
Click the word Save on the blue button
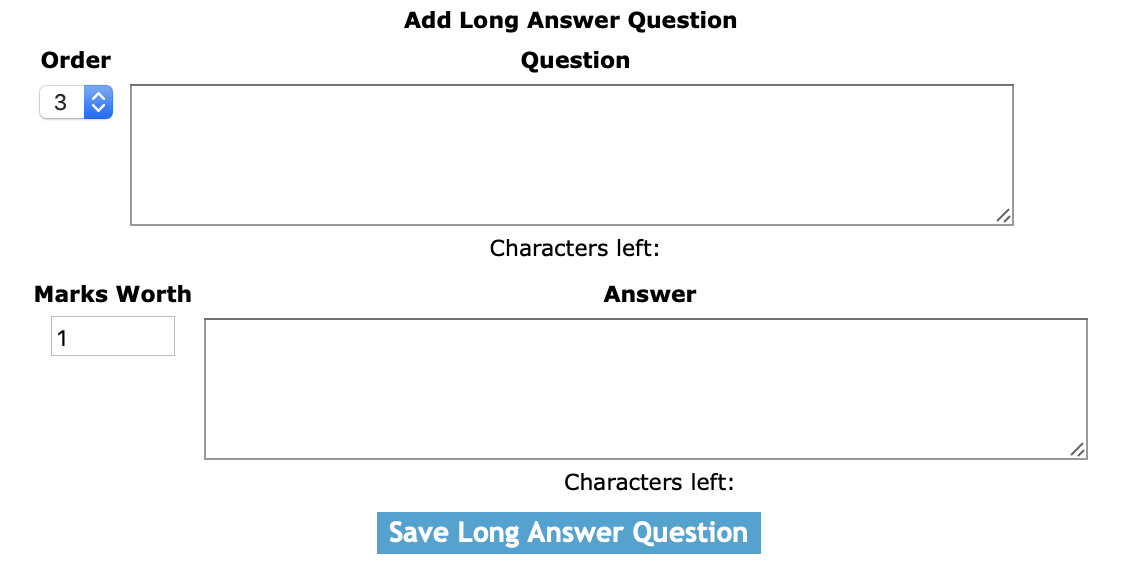[418, 532]
